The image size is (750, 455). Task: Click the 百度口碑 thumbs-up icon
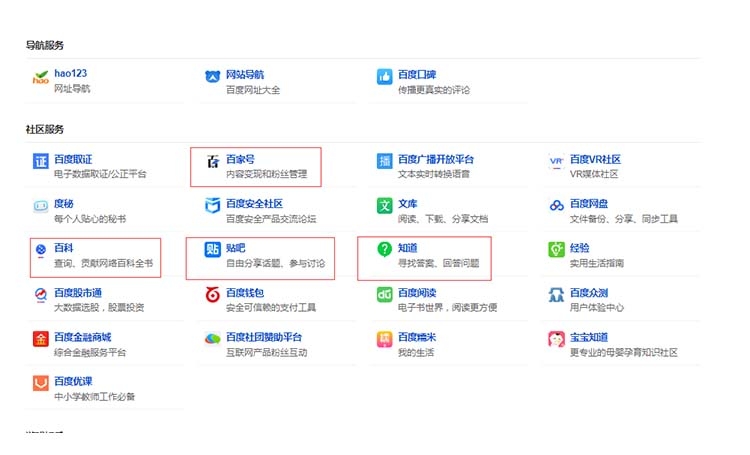(x=385, y=77)
